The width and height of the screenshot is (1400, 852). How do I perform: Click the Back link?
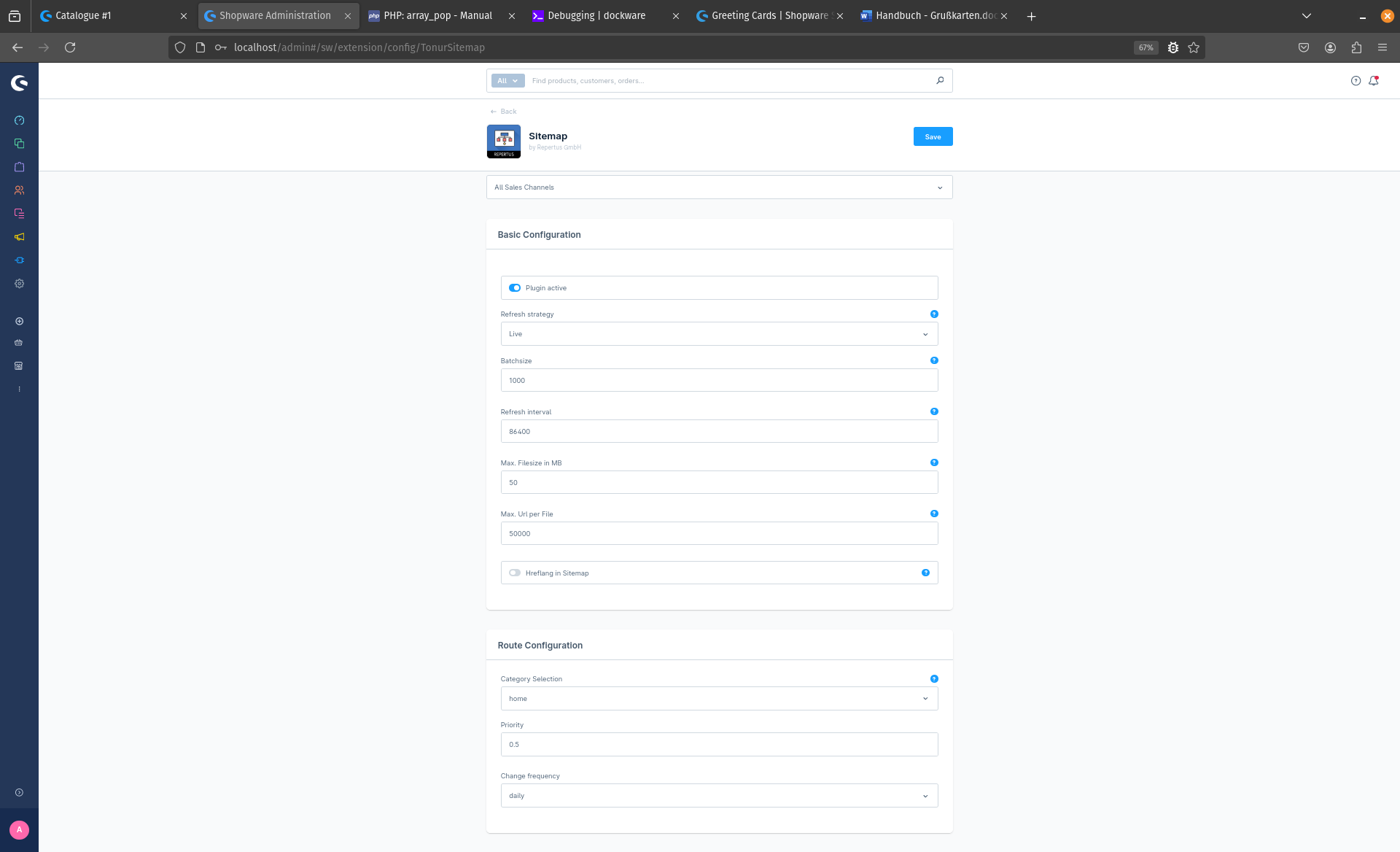(504, 112)
